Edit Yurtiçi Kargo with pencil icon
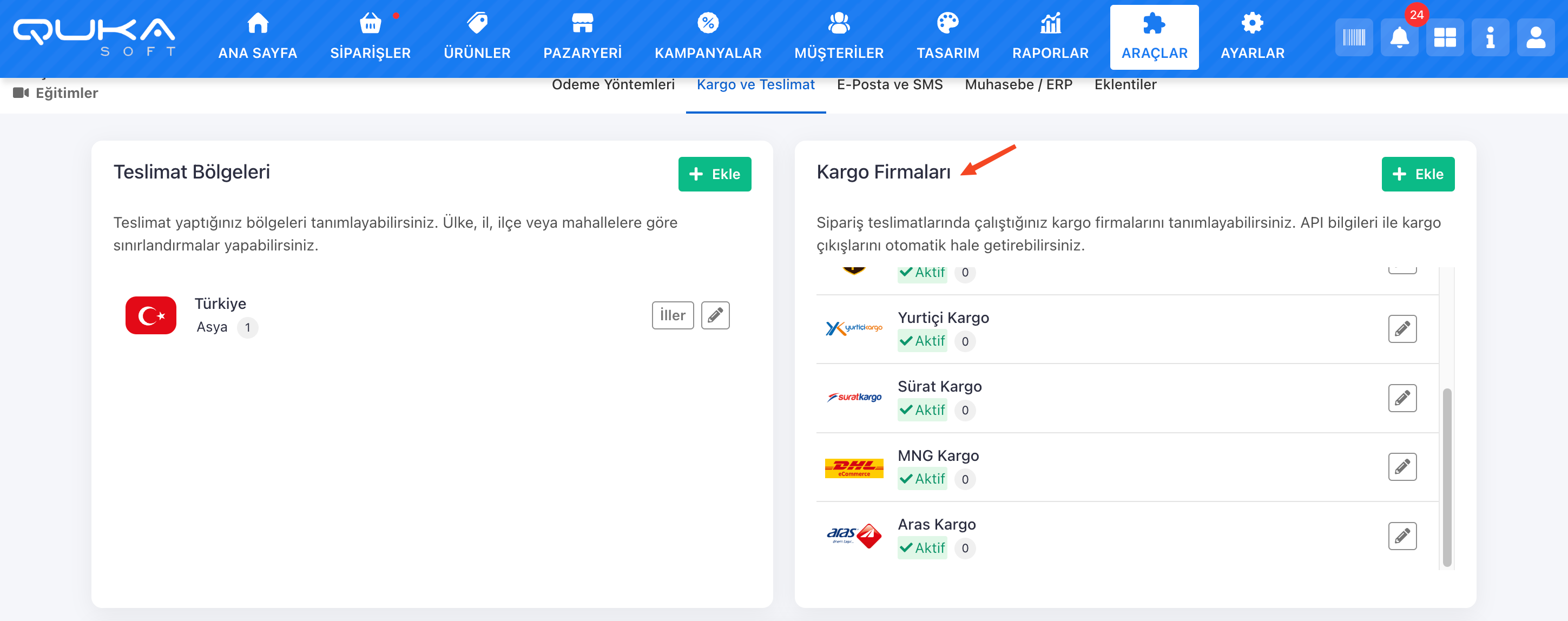Viewport: 1568px width, 621px height. pyautogui.click(x=1402, y=329)
